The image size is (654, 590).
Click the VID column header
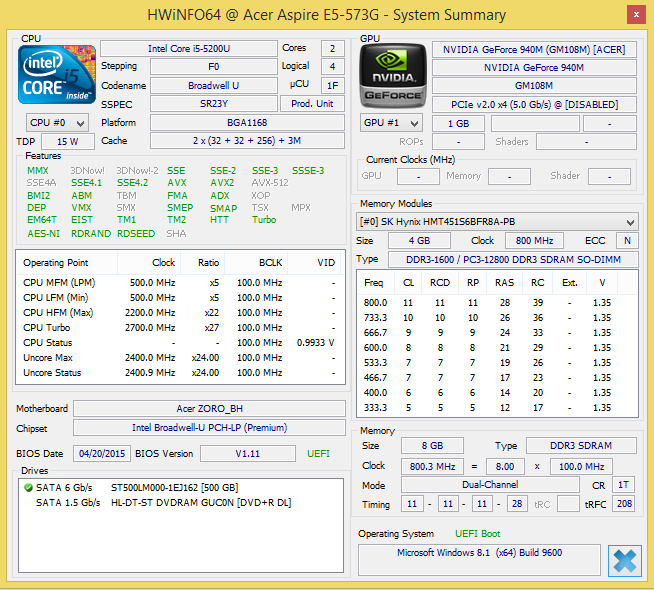click(314, 263)
